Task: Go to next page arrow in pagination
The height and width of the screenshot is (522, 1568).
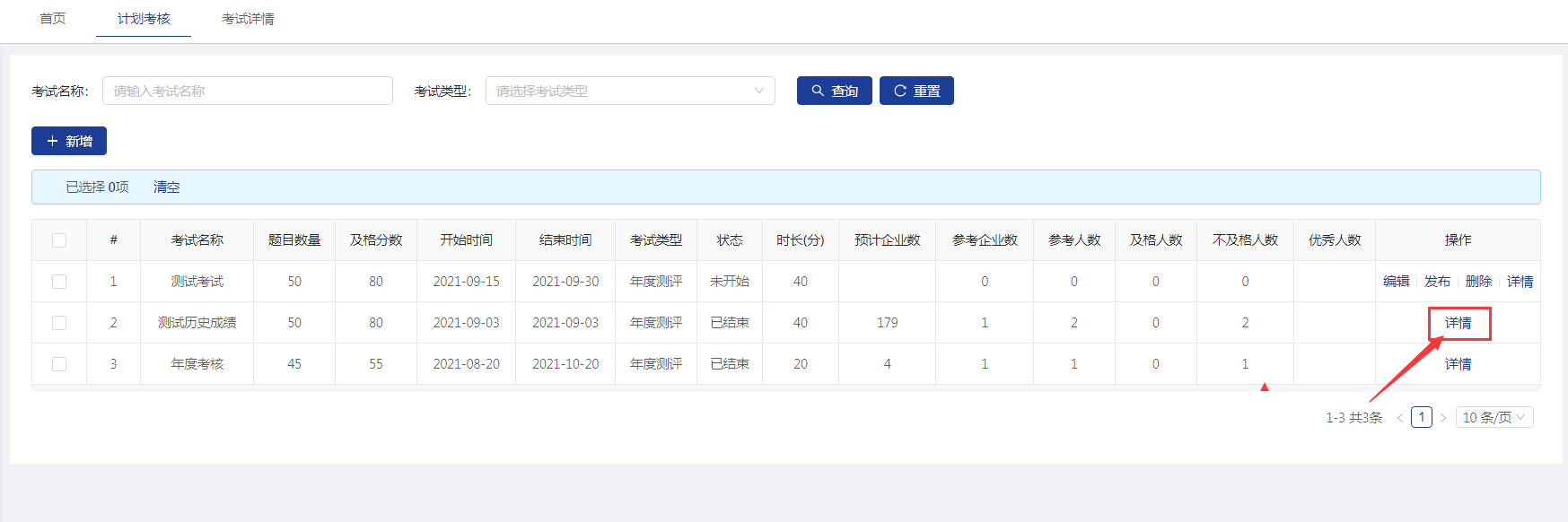Action: point(1443,418)
